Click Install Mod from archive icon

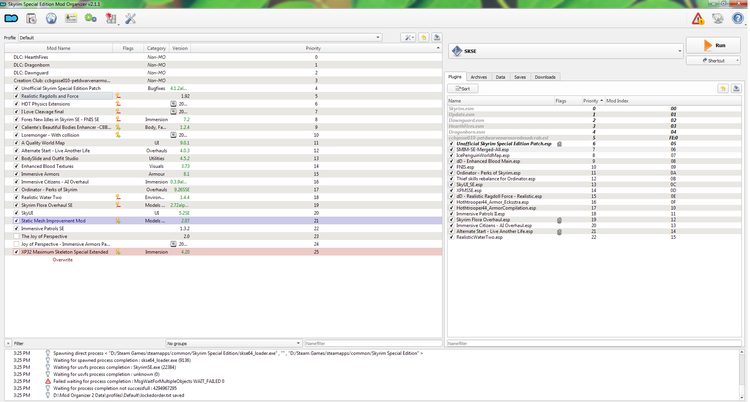[x=32, y=19]
